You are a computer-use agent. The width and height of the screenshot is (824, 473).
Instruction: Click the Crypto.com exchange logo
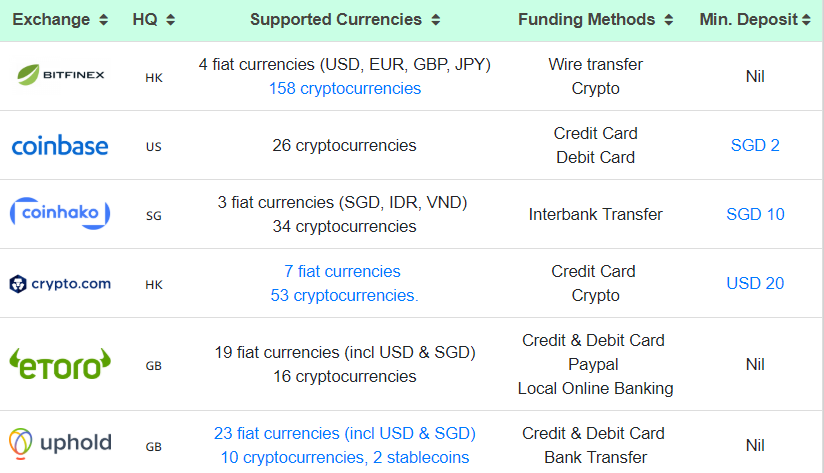tap(60, 284)
